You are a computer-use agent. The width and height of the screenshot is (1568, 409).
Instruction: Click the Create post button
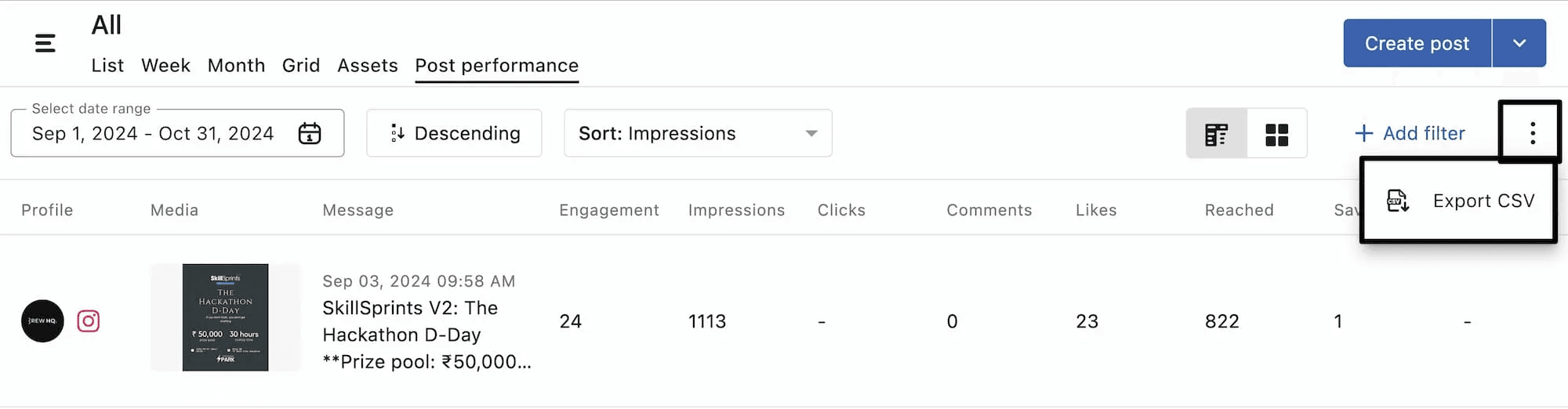pos(1417,43)
